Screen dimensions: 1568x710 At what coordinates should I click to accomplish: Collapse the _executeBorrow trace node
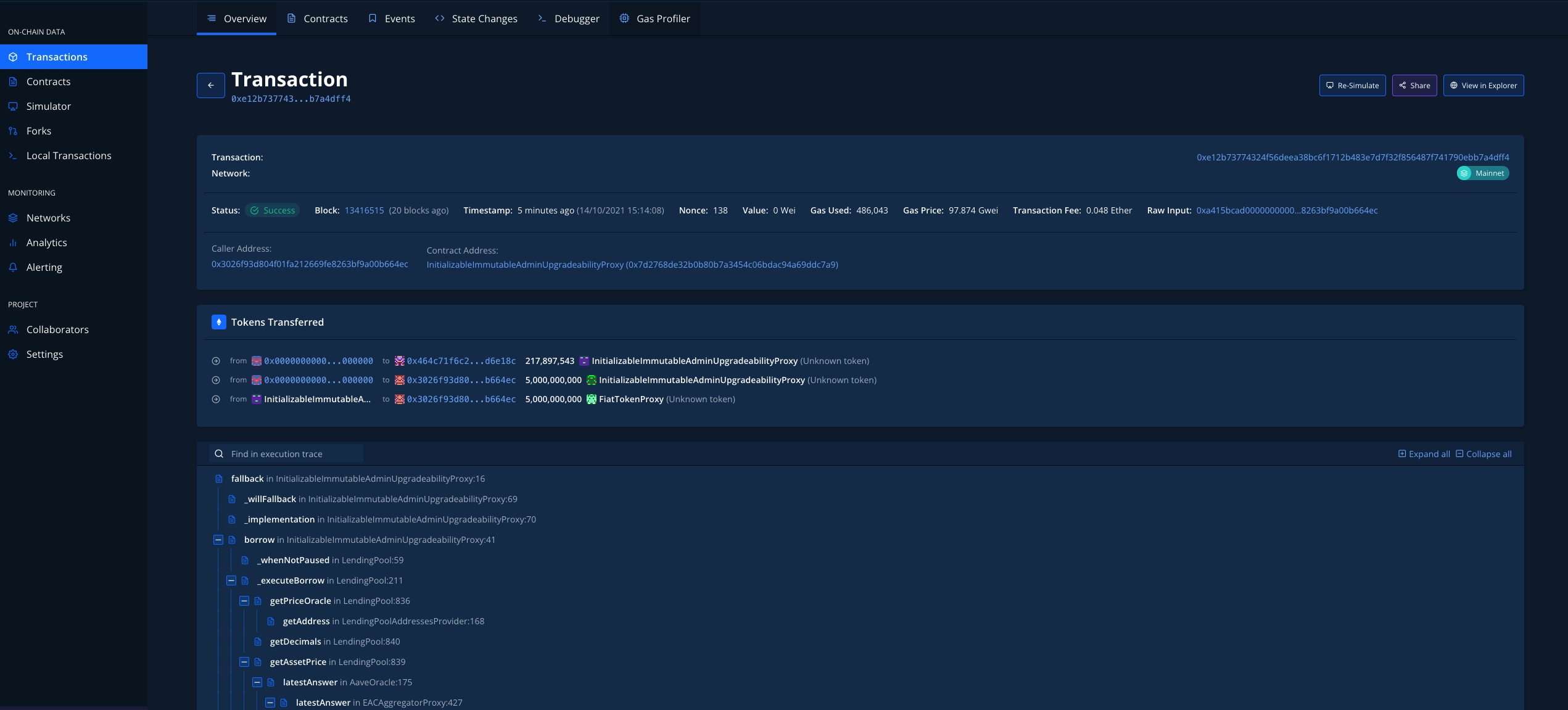pyautogui.click(x=231, y=580)
